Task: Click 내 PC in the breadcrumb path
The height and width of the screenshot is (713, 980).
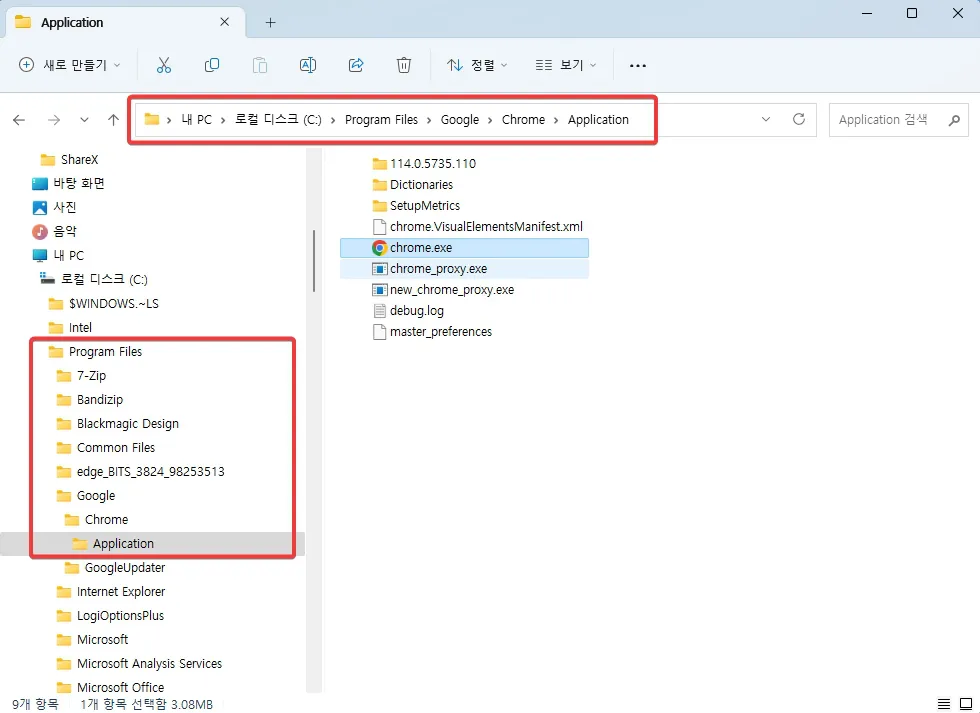Action: tap(196, 119)
